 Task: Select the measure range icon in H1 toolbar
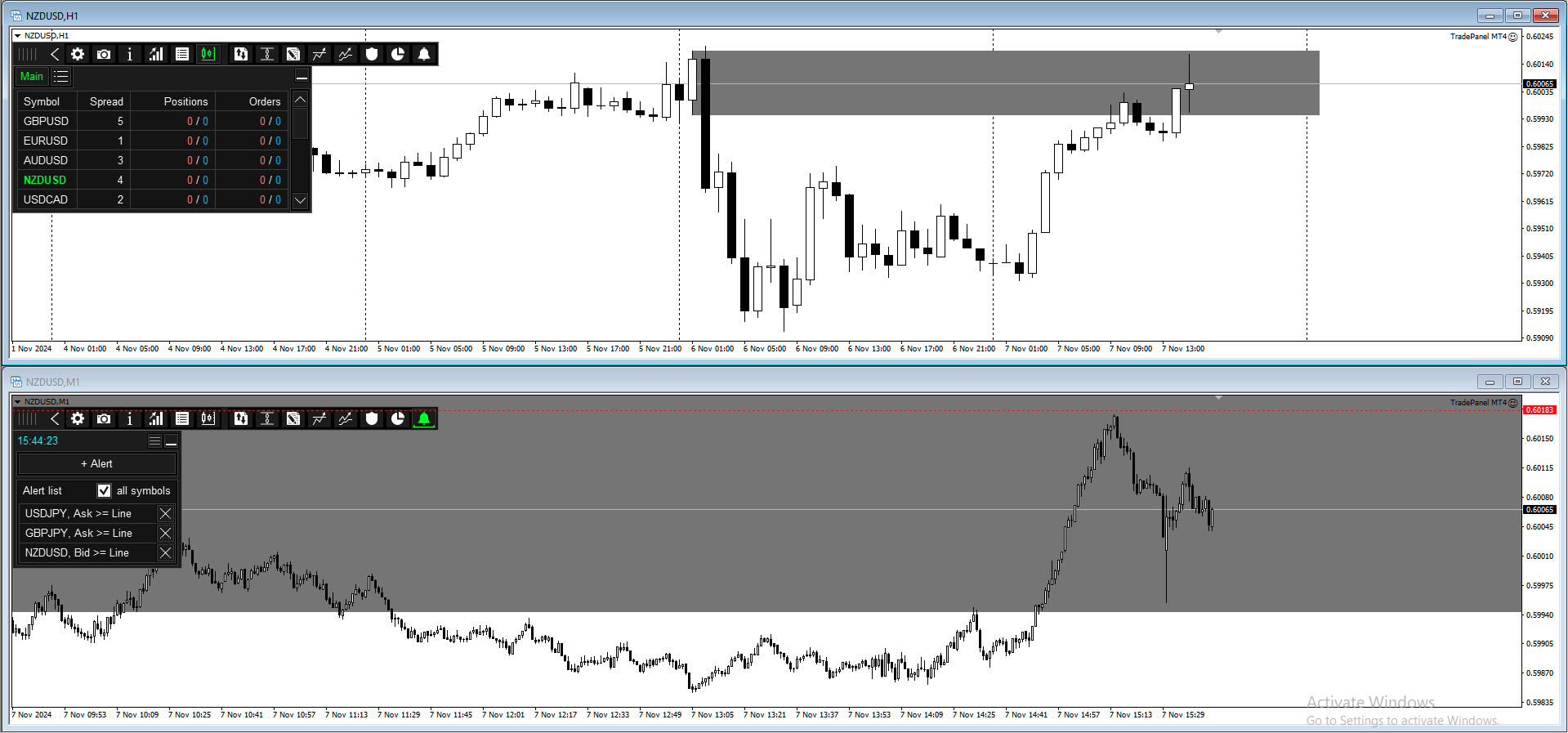pyautogui.click(x=267, y=54)
